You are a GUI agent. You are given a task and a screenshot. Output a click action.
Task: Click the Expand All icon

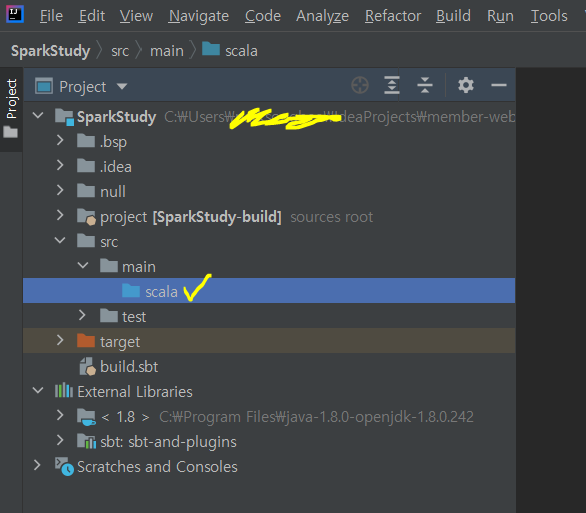coord(392,85)
